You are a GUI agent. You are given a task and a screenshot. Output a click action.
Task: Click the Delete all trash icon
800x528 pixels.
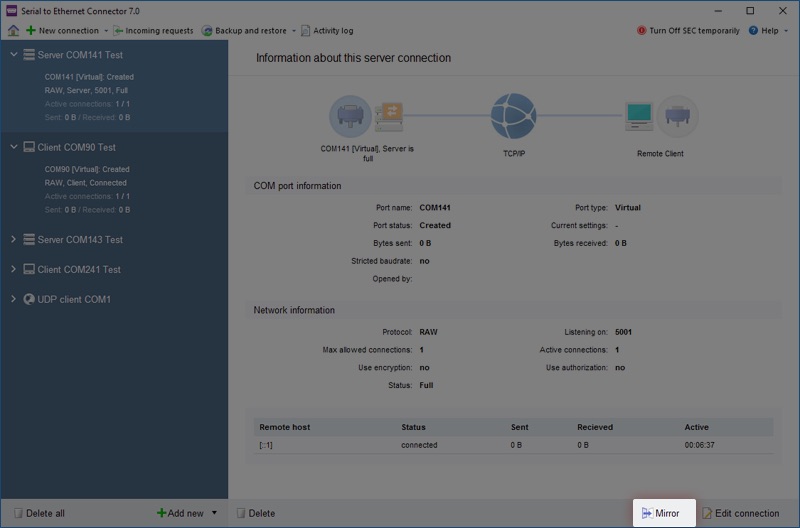(x=18, y=513)
